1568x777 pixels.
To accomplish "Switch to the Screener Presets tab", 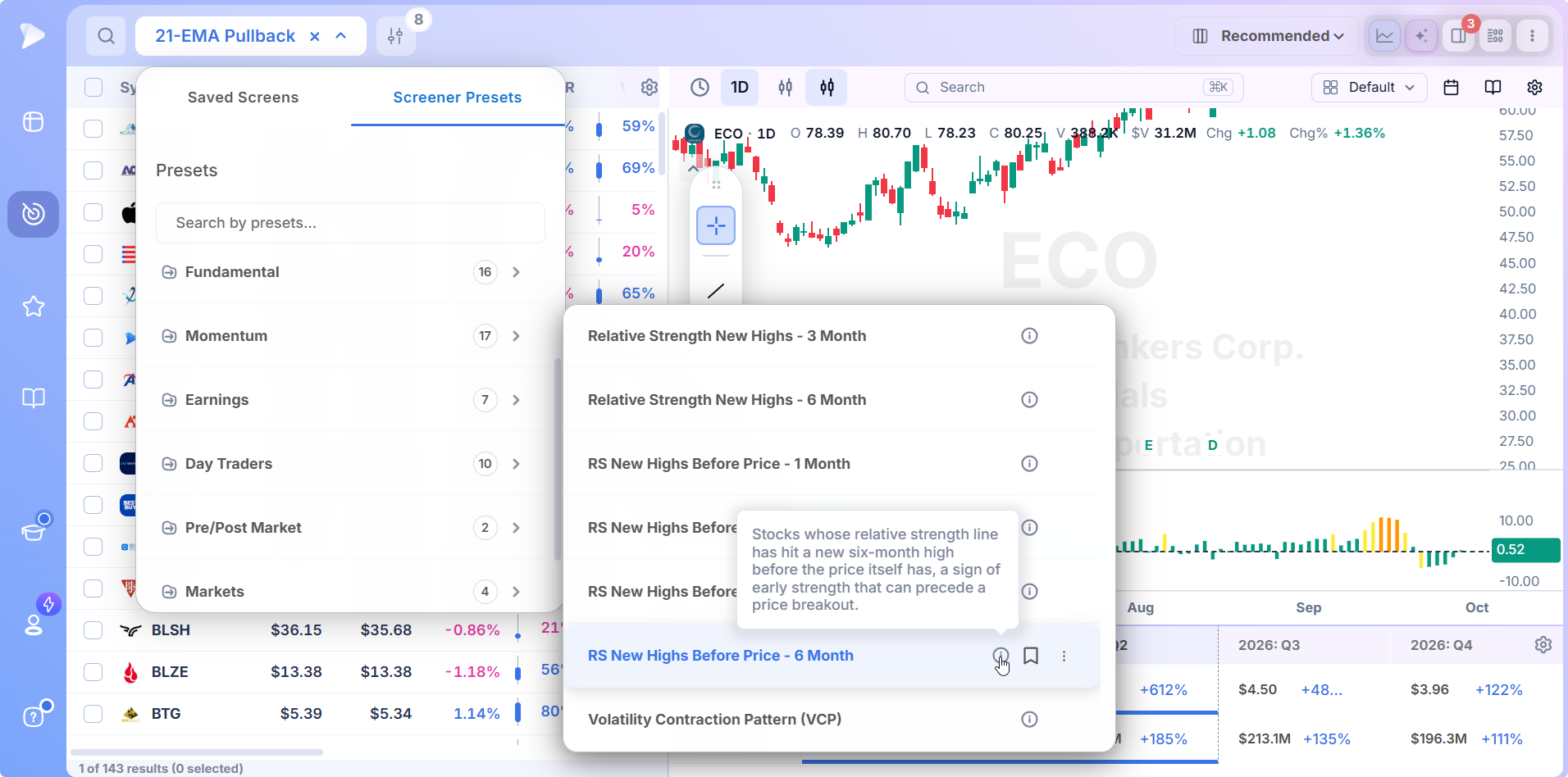I will [458, 98].
